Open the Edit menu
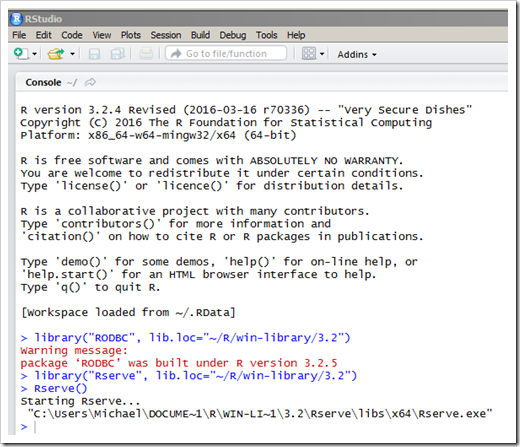520x447 pixels. (x=44, y=35)
